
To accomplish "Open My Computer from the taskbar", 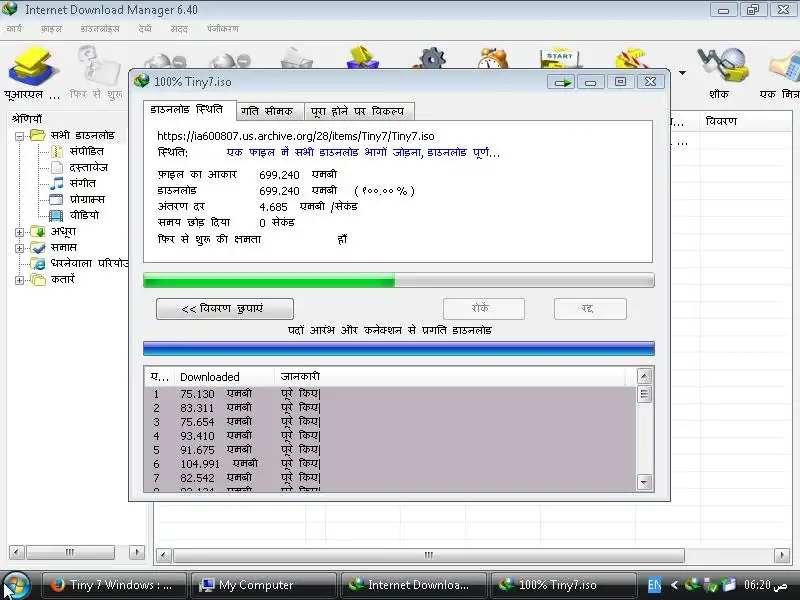I will [262, 585].
